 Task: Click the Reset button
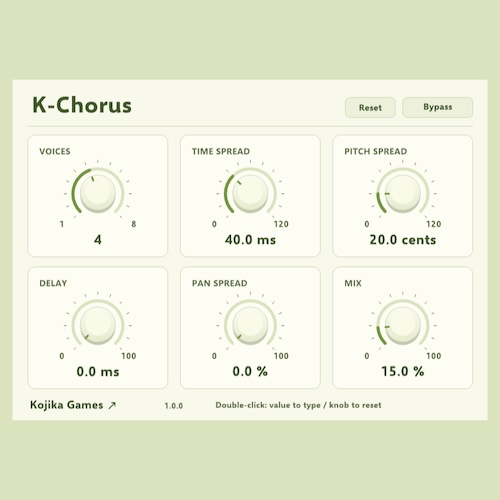370,108
